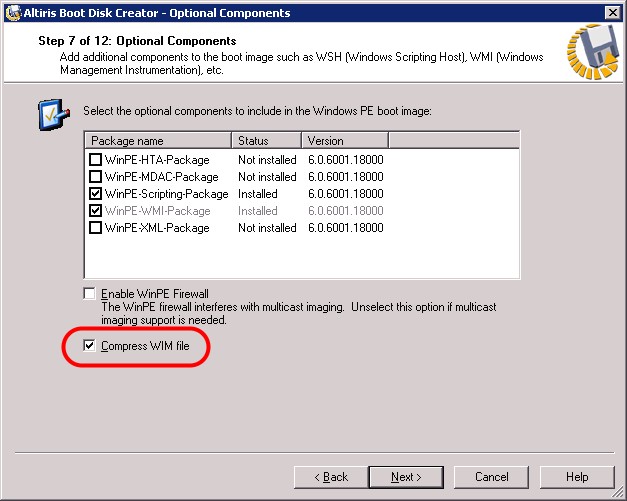This screenshot has height=501, width=627.
Task: Cancel the boot disk wizard
Action: (x=491, y=477)
